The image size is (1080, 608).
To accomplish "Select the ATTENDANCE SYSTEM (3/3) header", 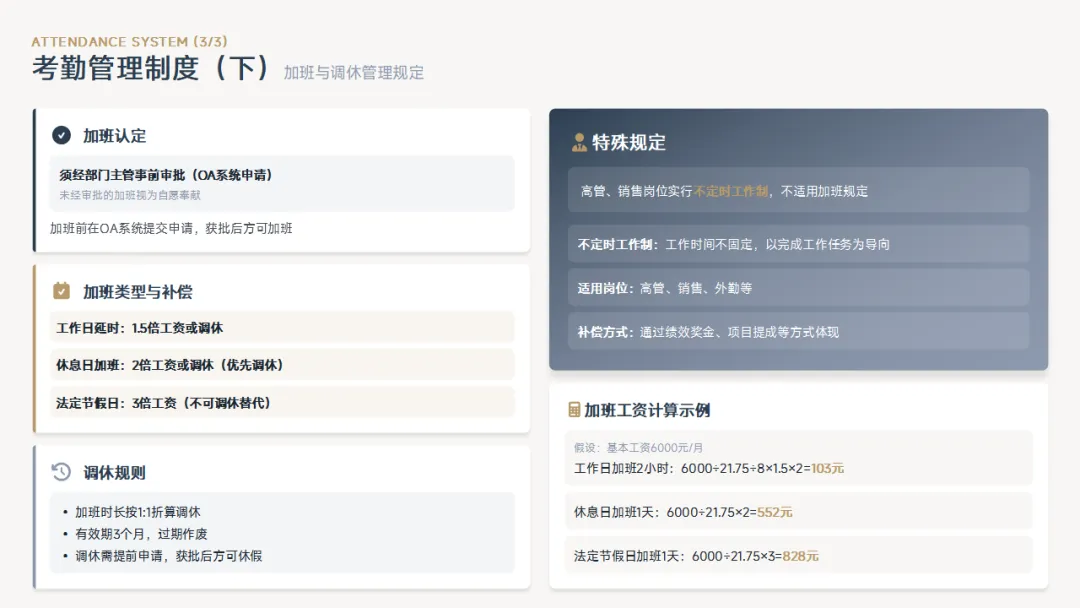I will click(129, 41).
